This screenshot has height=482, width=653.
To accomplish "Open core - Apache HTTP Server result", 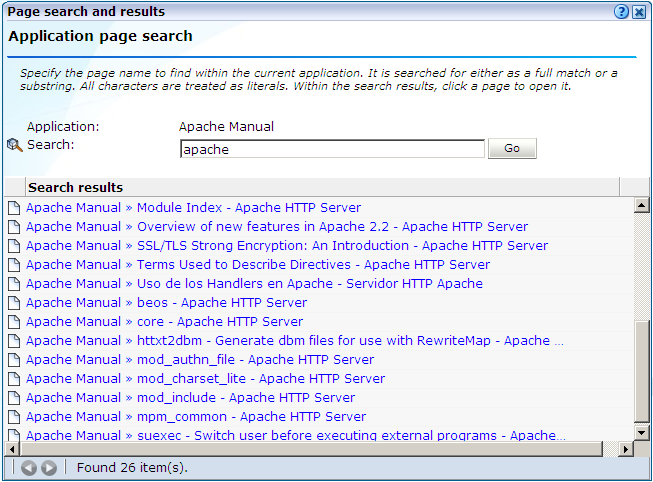I will point(164,322).
